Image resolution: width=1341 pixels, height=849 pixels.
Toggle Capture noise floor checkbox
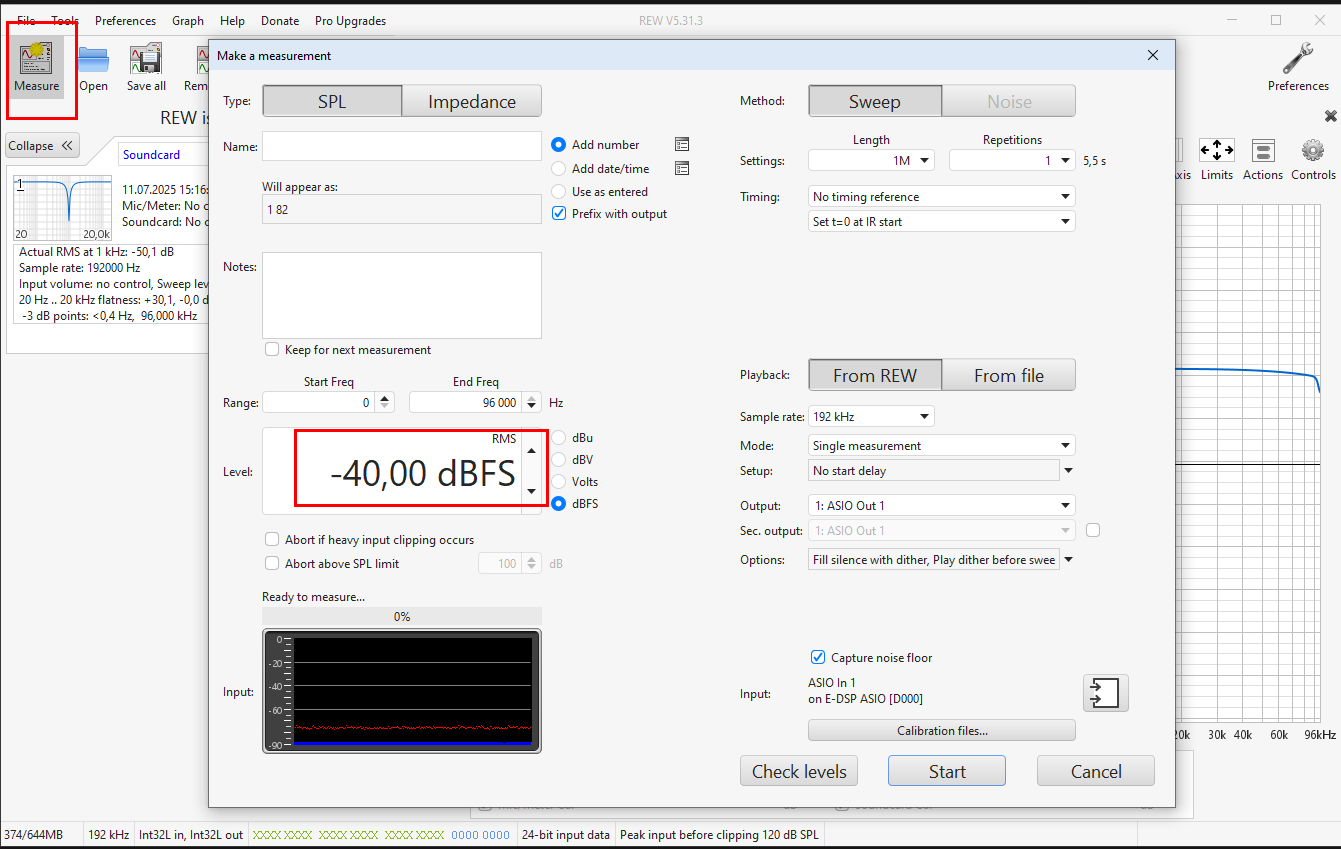[818, 658]
